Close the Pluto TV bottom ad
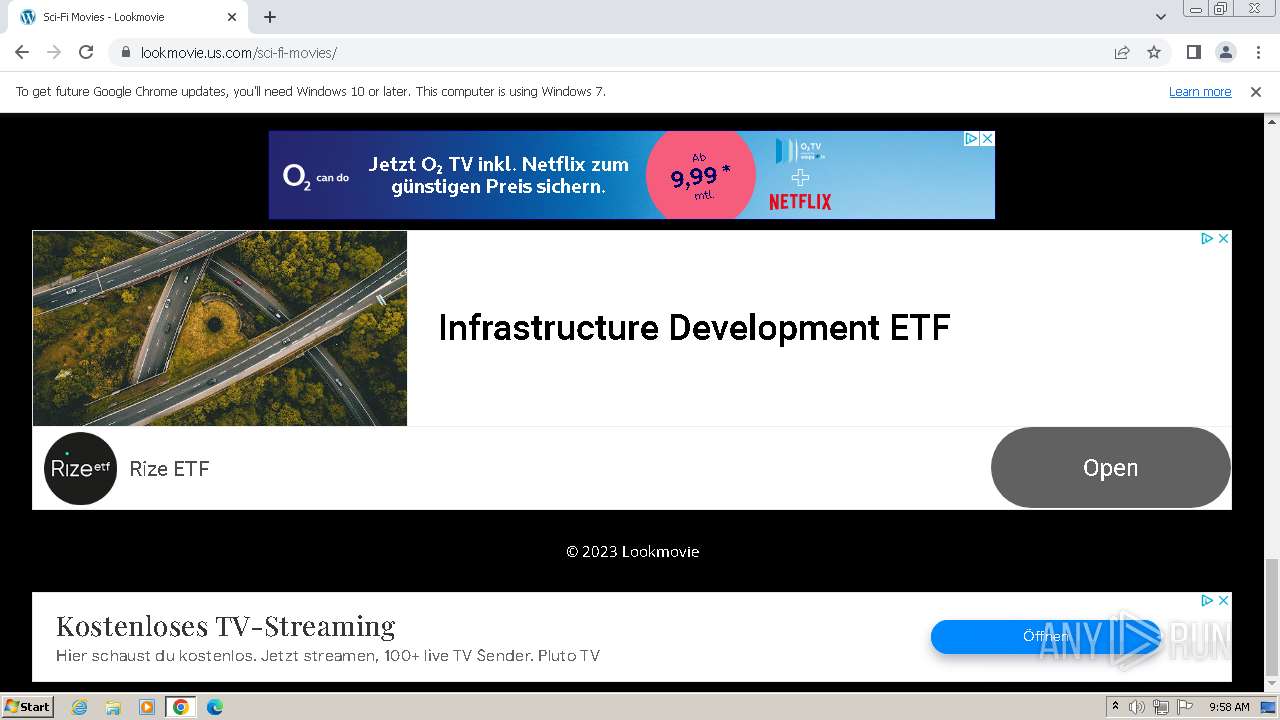Viewport: 1280px width, 720px height. pos(1223,600)
